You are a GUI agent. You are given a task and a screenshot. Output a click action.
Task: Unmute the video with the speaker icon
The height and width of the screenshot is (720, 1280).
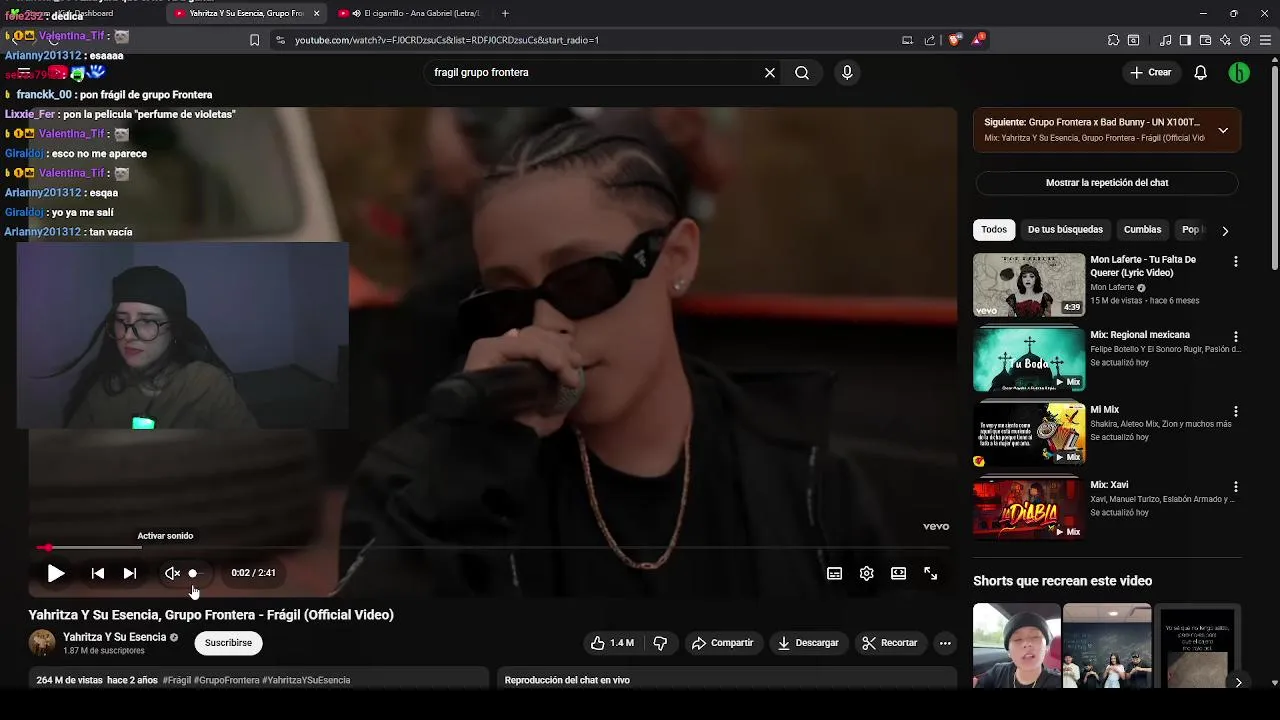(x=172, y=573)
